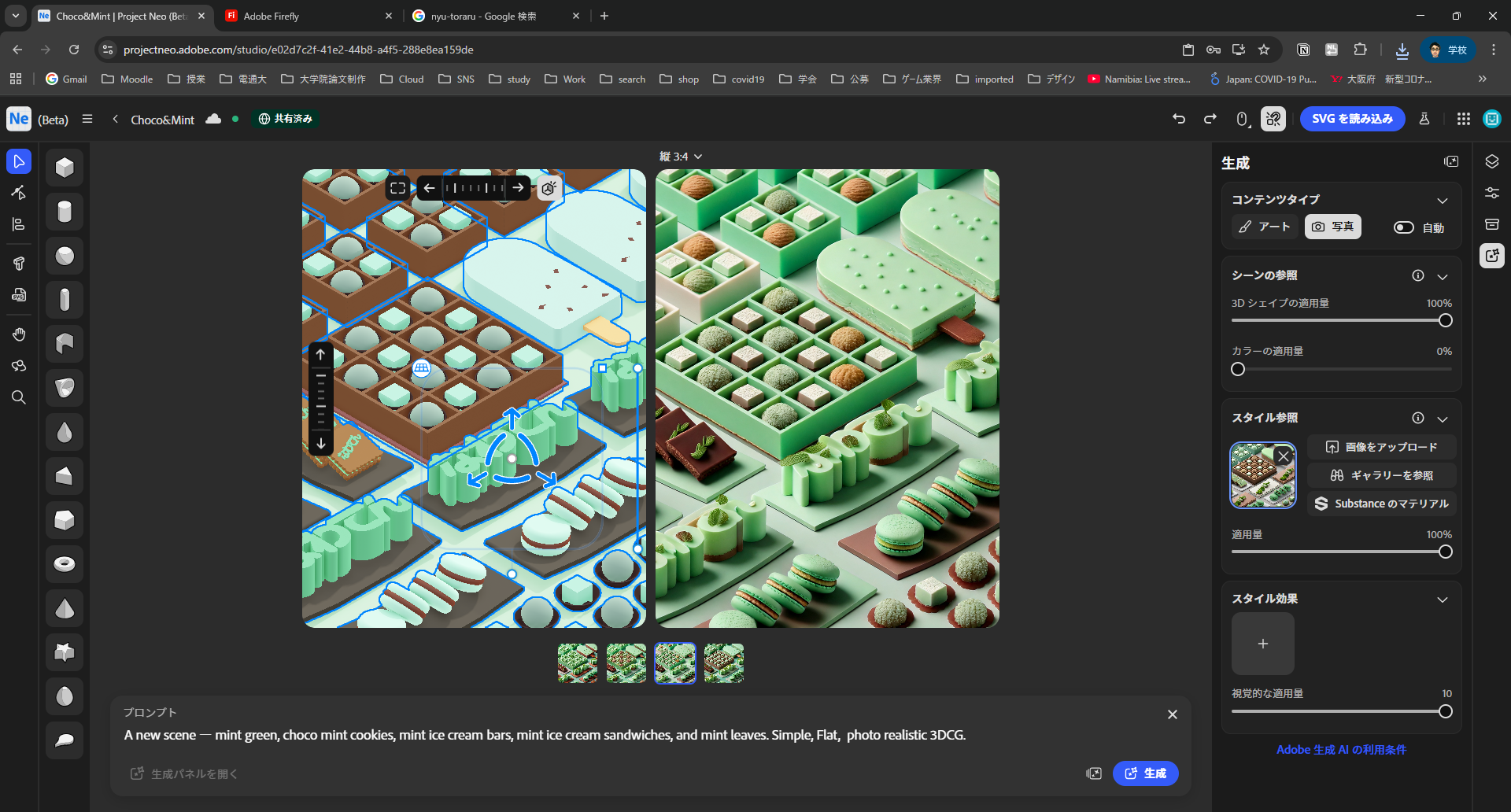The height and width of the screenshot is (812, 1511).
Task: Select the 写真 content type
Action: (1332, 227)
